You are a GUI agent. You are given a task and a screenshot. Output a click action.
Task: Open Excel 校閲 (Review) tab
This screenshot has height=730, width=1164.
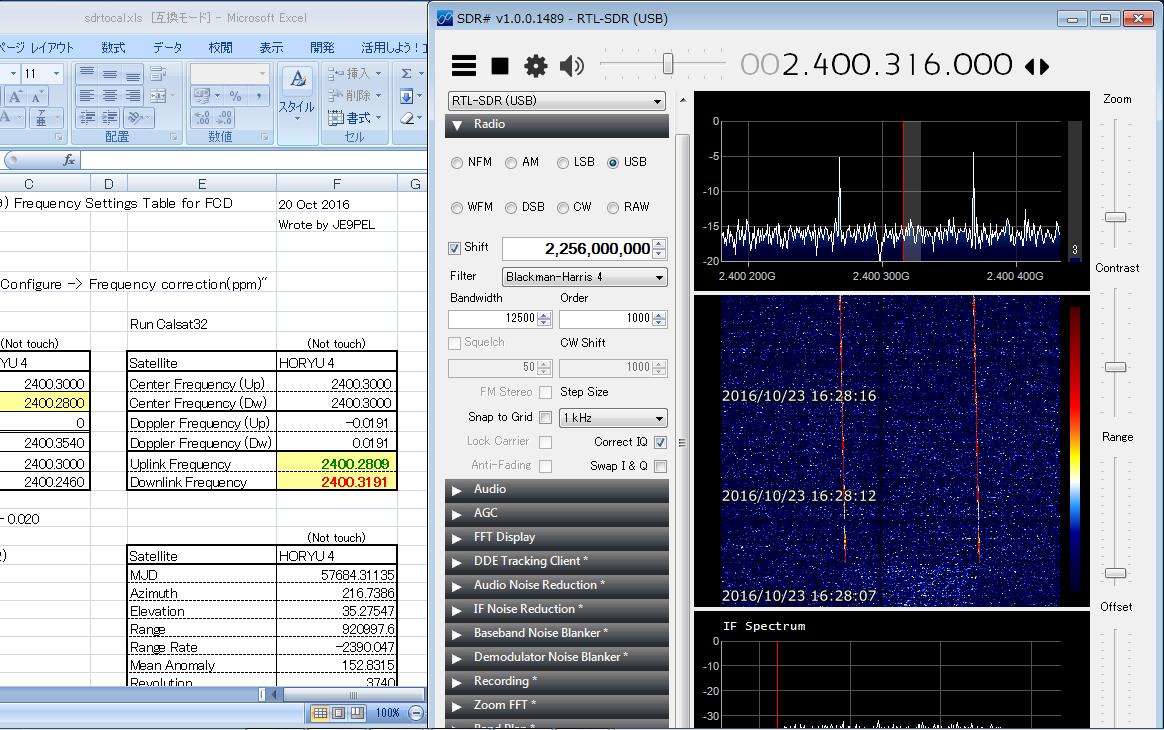(220, 48)
